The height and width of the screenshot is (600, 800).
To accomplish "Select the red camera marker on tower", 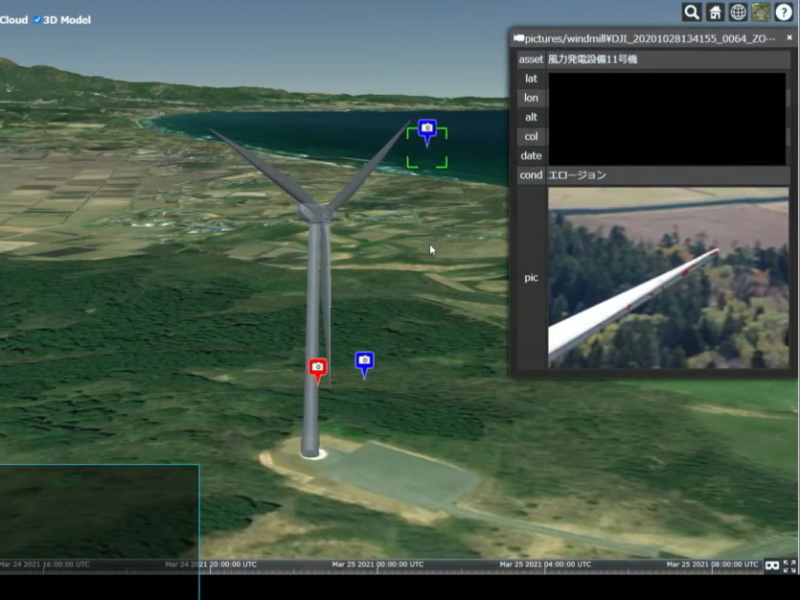I will click(318, 369).
